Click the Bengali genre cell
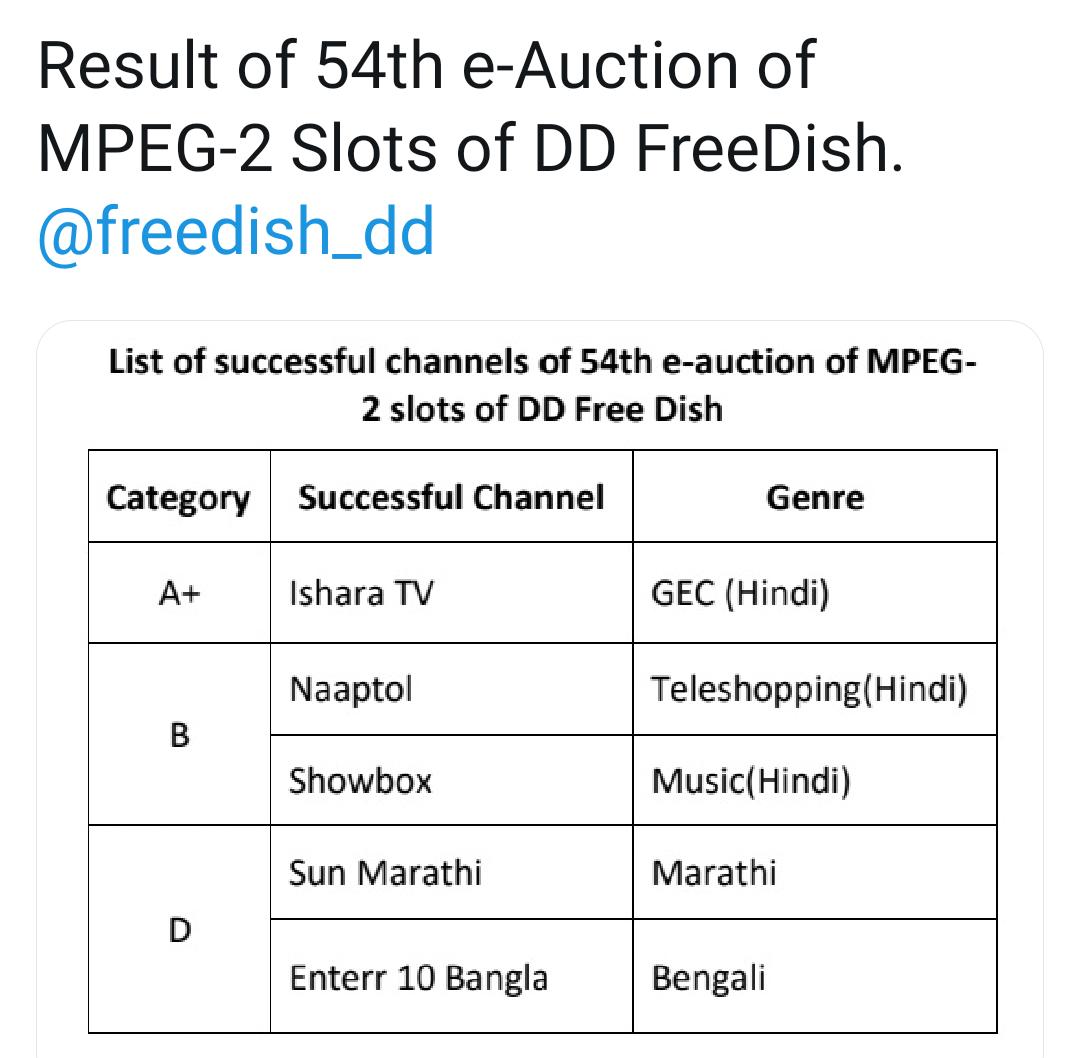This screenshot has height=1058, width=1080. pyautogui.click(x=815, y=976)
